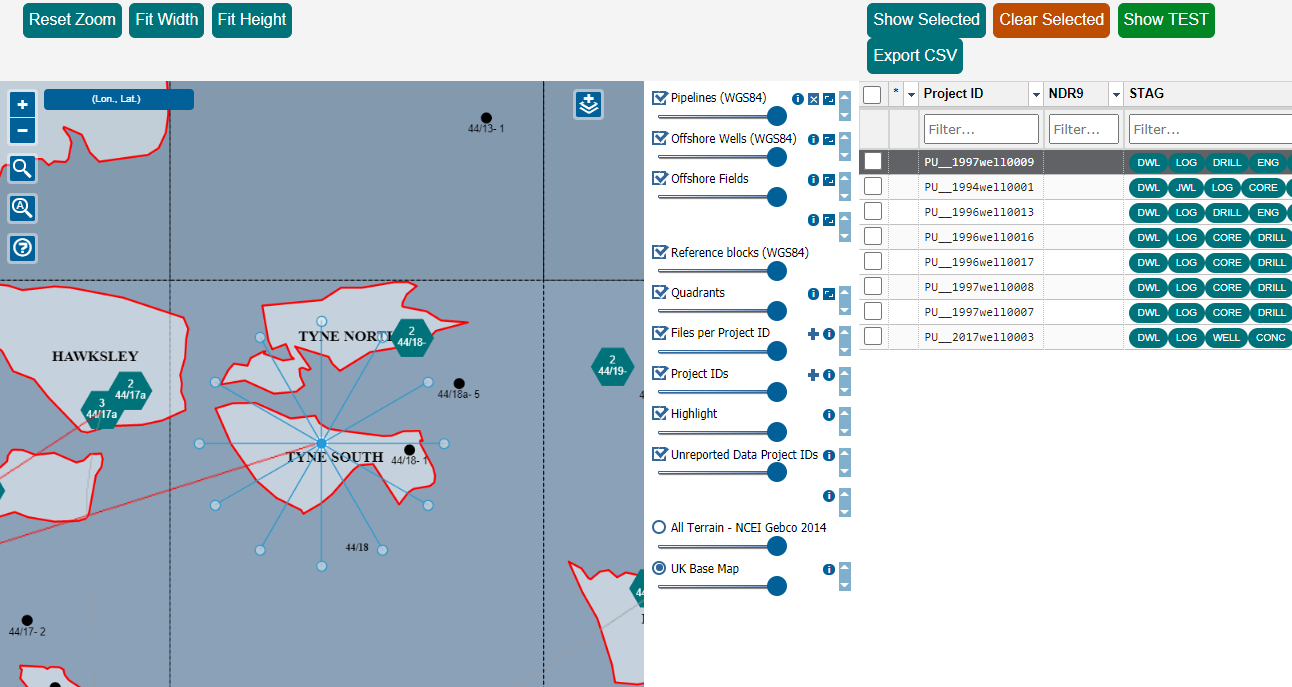Zoom in on the map with the plus icon

pyautogui.click(x=22, y=103)
